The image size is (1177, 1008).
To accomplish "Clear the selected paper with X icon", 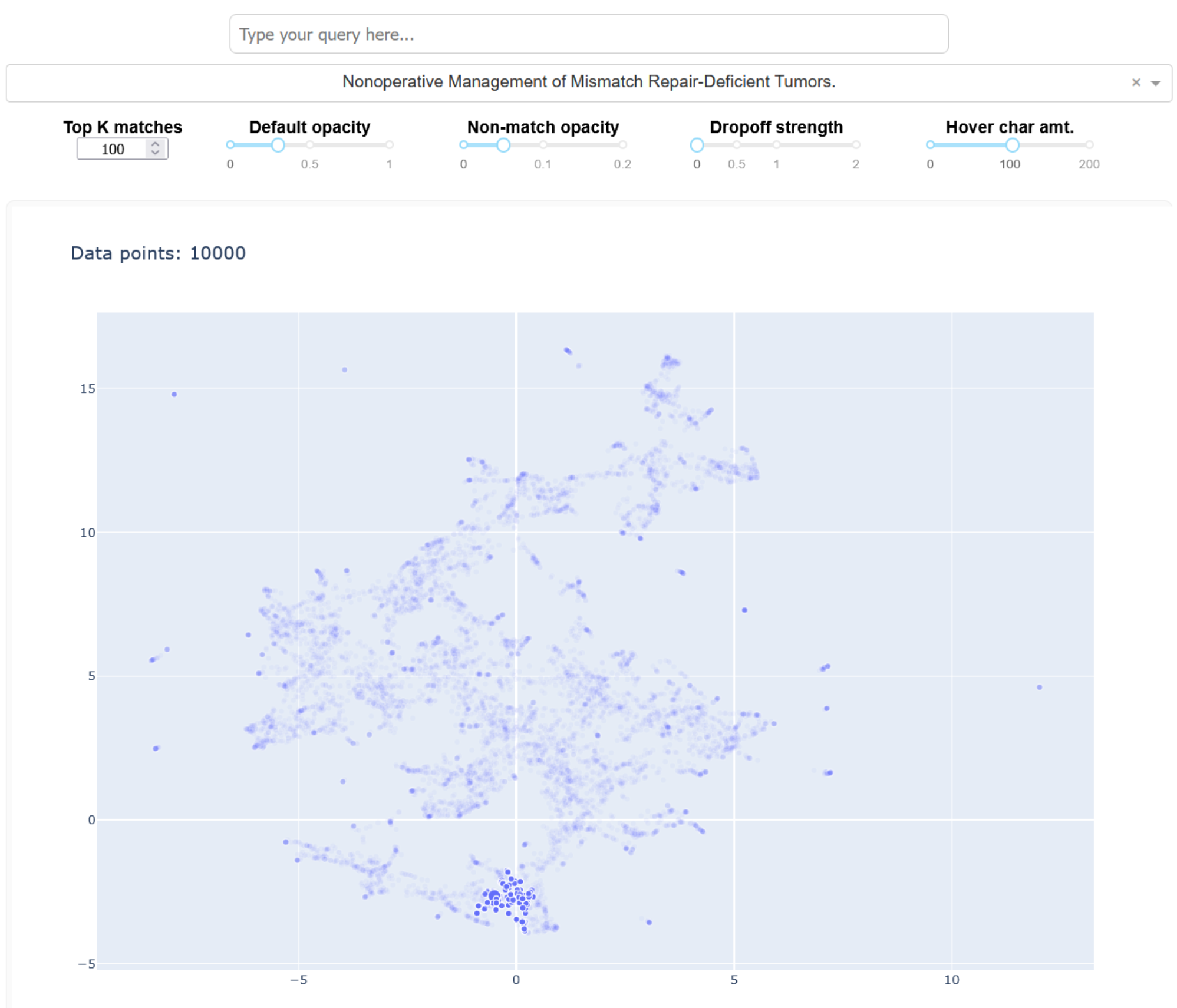I will pyautogui.click(x=1135, y=82).
